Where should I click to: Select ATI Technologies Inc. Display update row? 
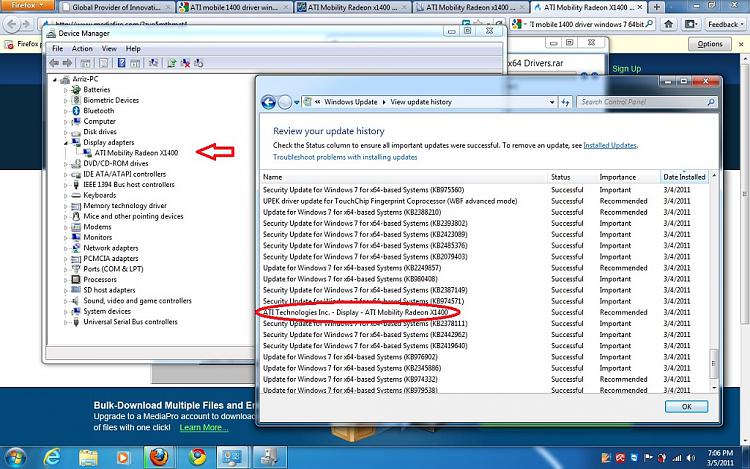pos(483,312)
